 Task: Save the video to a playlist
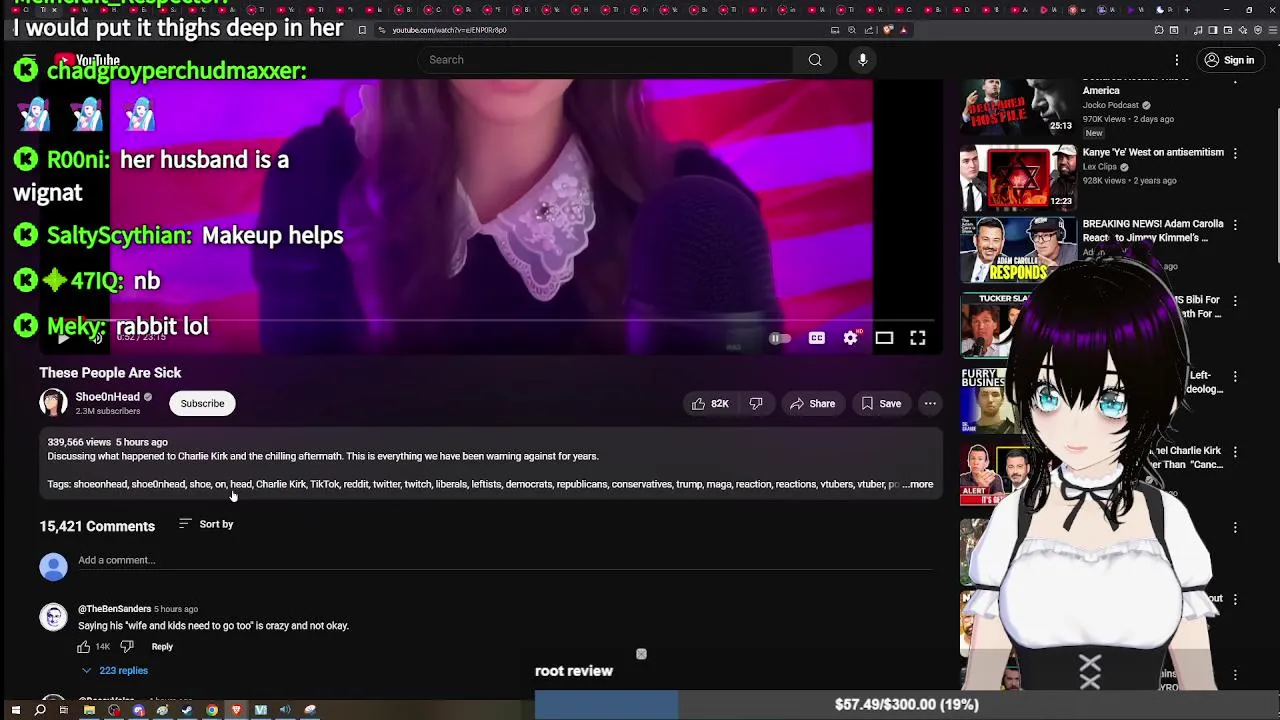881,404
